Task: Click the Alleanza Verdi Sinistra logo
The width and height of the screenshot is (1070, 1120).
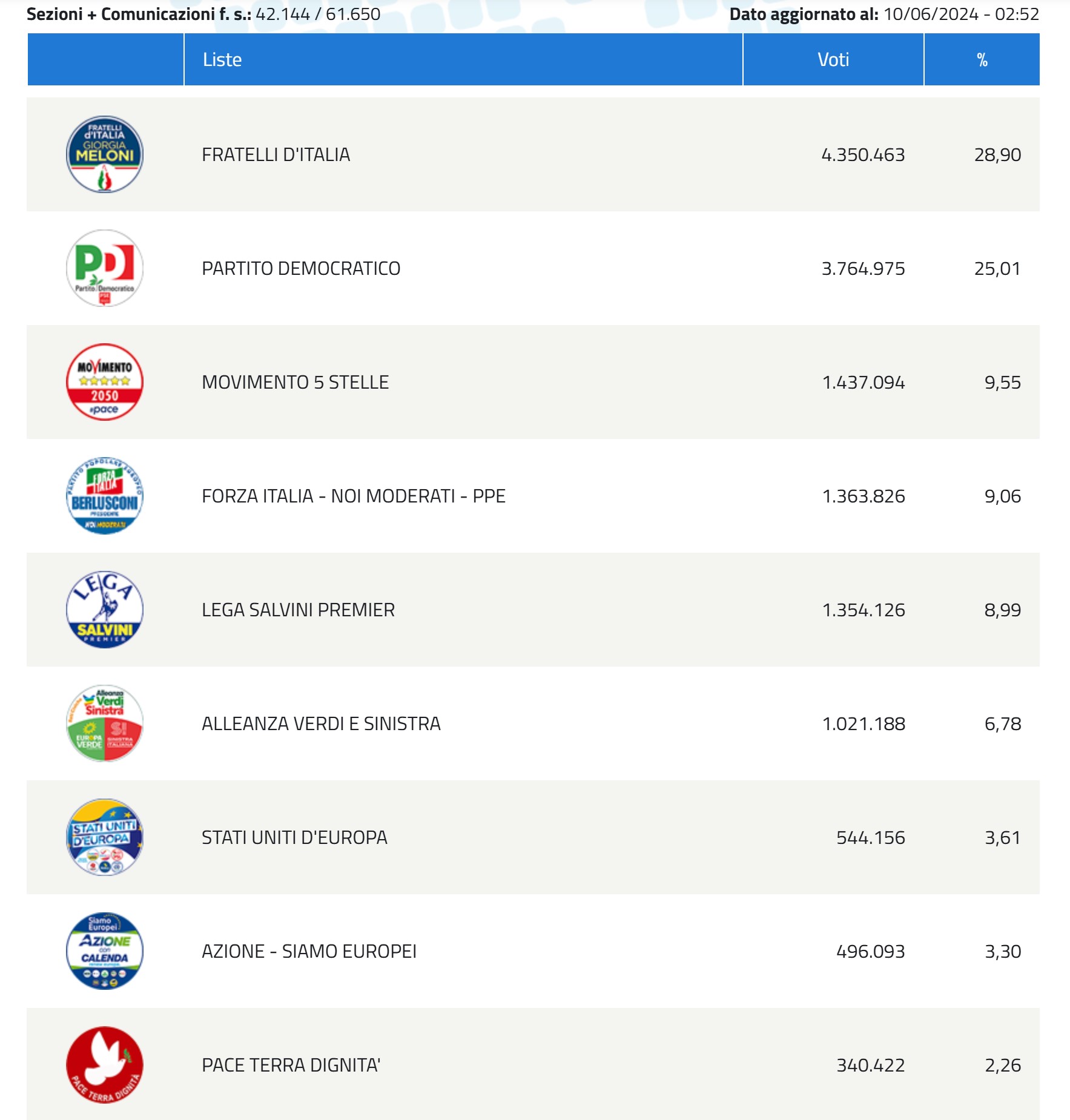Action: coord(104,723)
